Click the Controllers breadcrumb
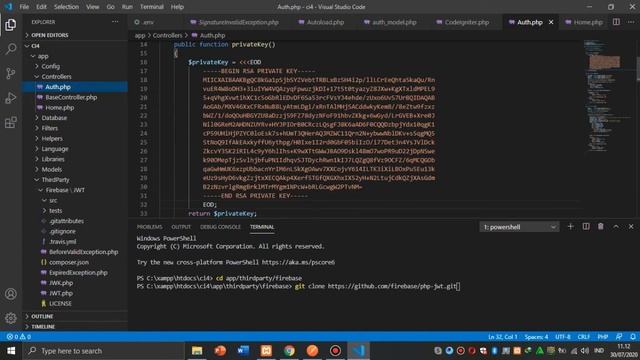Image resolution: width=640 pixels, height=360 pixels. pyautogui.click(x=167, y=36)
